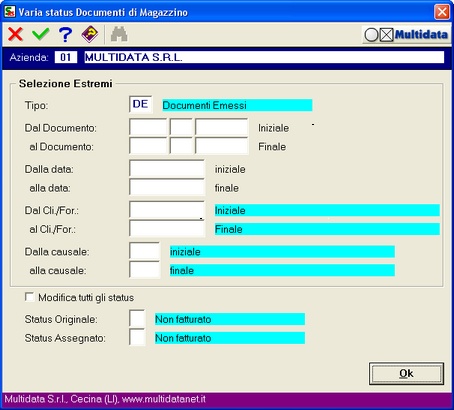The image size is (454, 410).
Task: Click the Dal Cli./For. input field
Action: (167, 210)
